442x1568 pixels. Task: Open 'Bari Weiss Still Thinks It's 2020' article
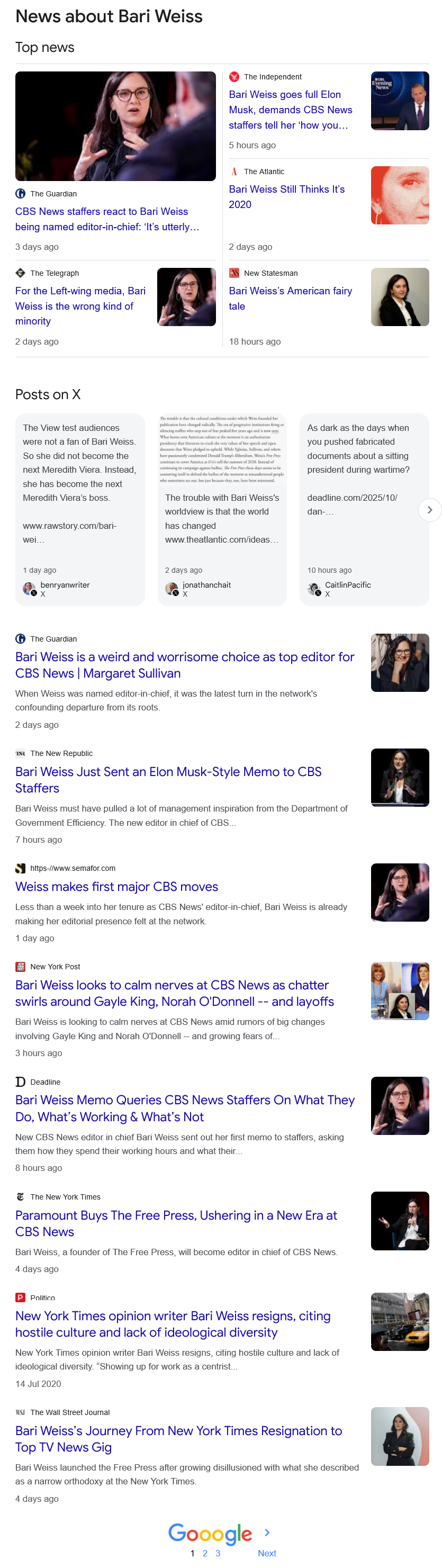[287, 196]
